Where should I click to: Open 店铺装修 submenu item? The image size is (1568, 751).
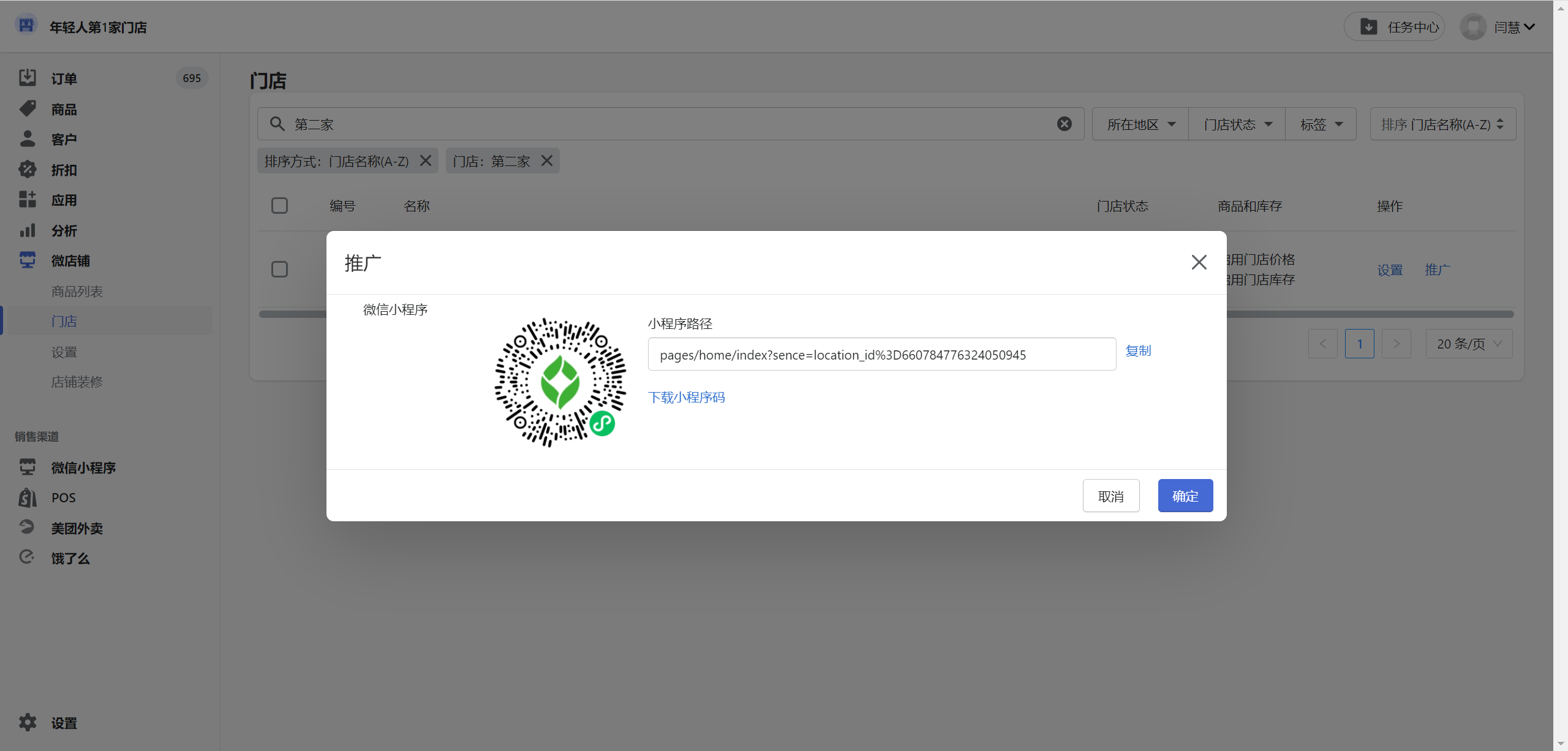tap(77, 382)
